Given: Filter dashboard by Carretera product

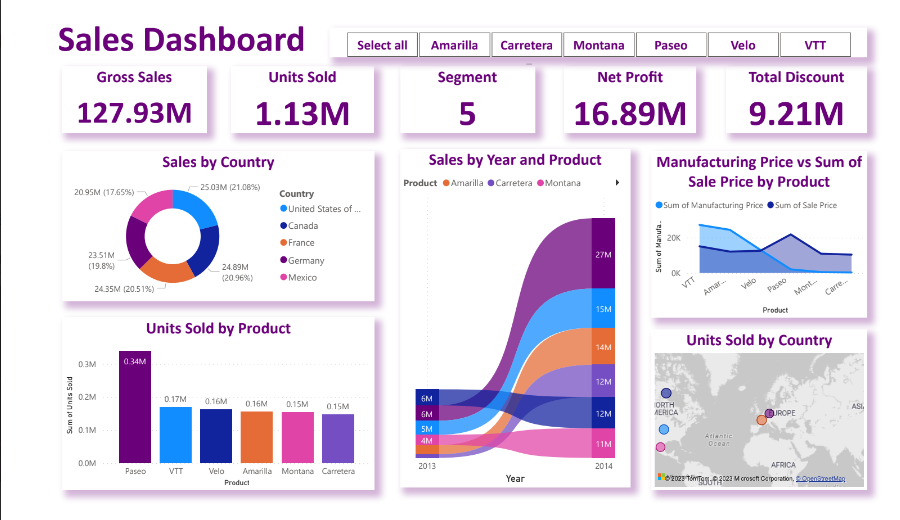Looking at the screenshot, I should tap(526, 45).
